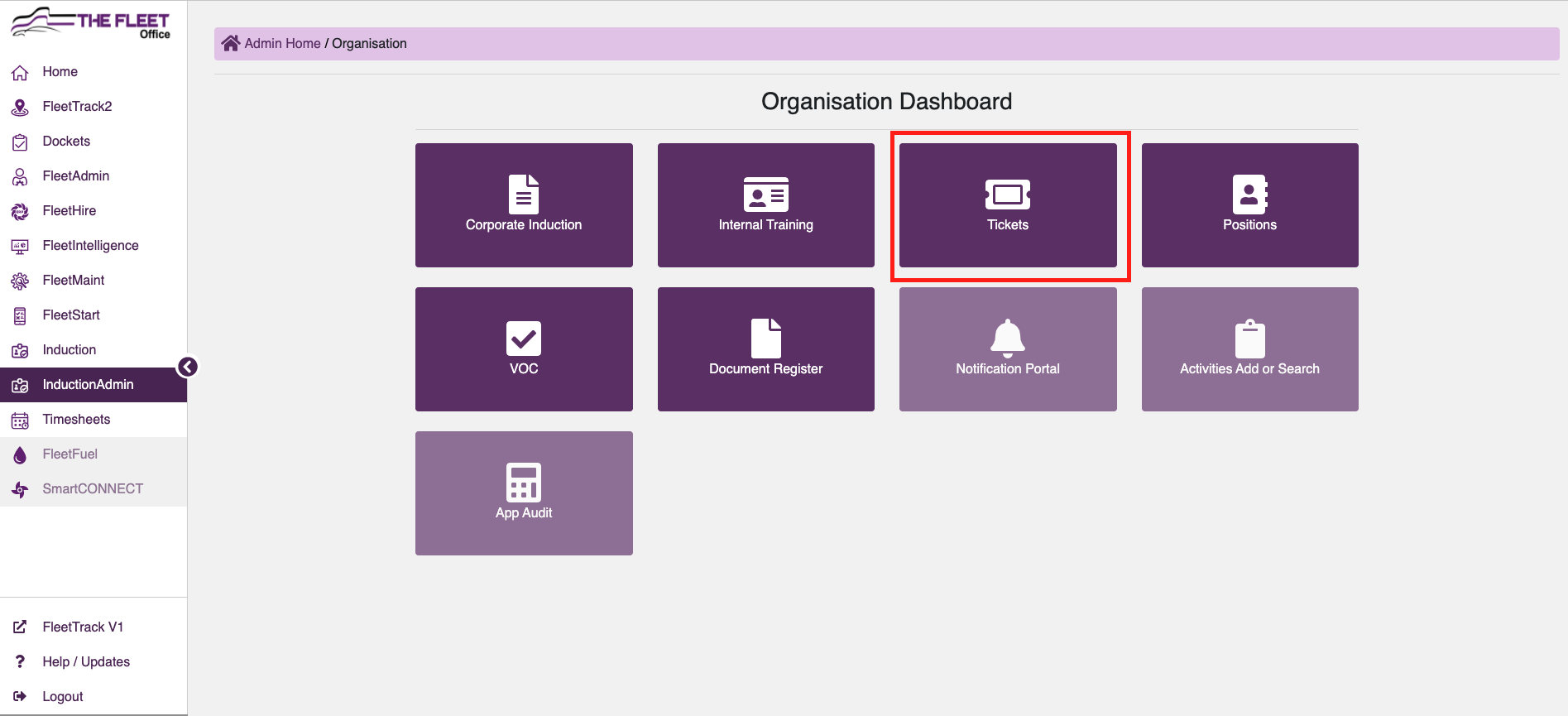Open FleetAdmin menu item

click(94, 176)
